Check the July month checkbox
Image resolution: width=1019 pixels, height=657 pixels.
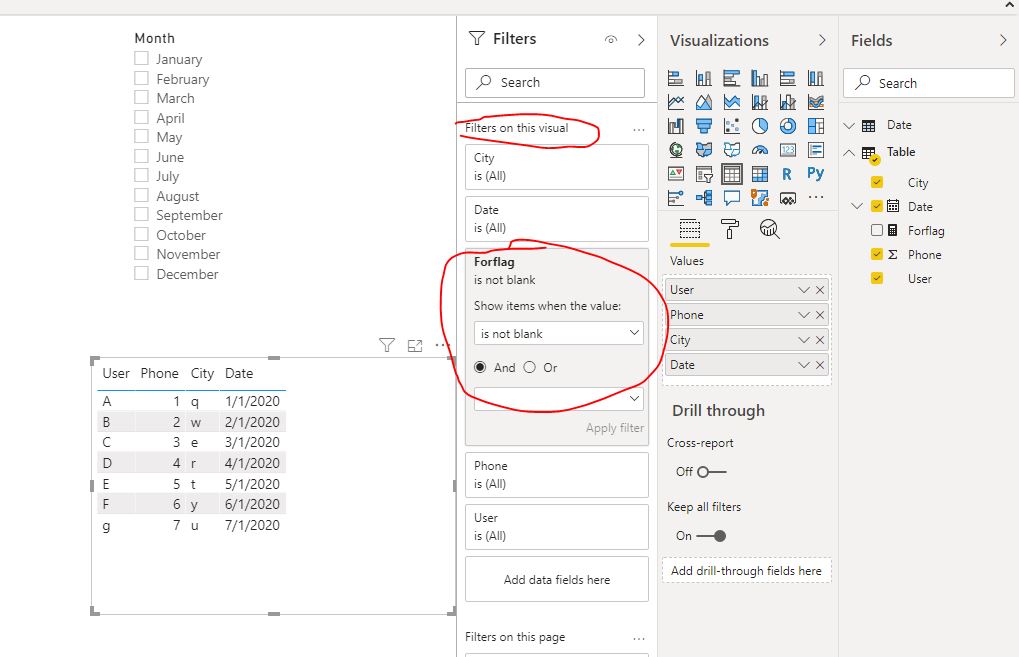[x=141, y=175]
